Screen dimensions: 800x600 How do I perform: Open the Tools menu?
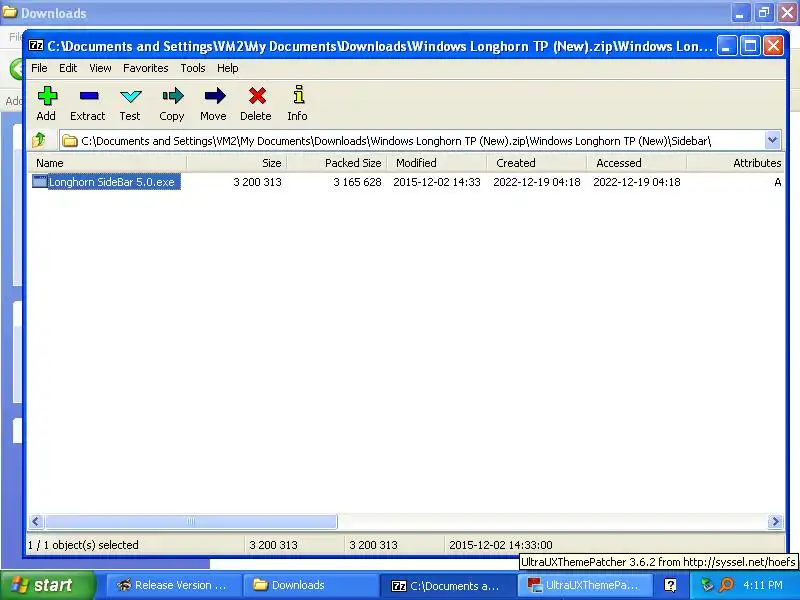coord(193,68)
